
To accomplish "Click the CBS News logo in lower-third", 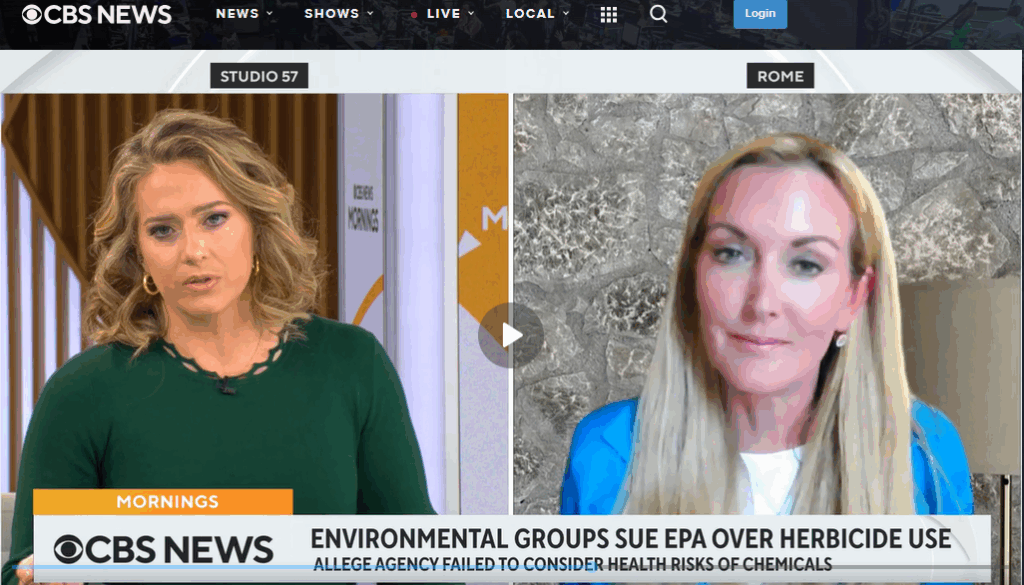I will tap(163, 549).
